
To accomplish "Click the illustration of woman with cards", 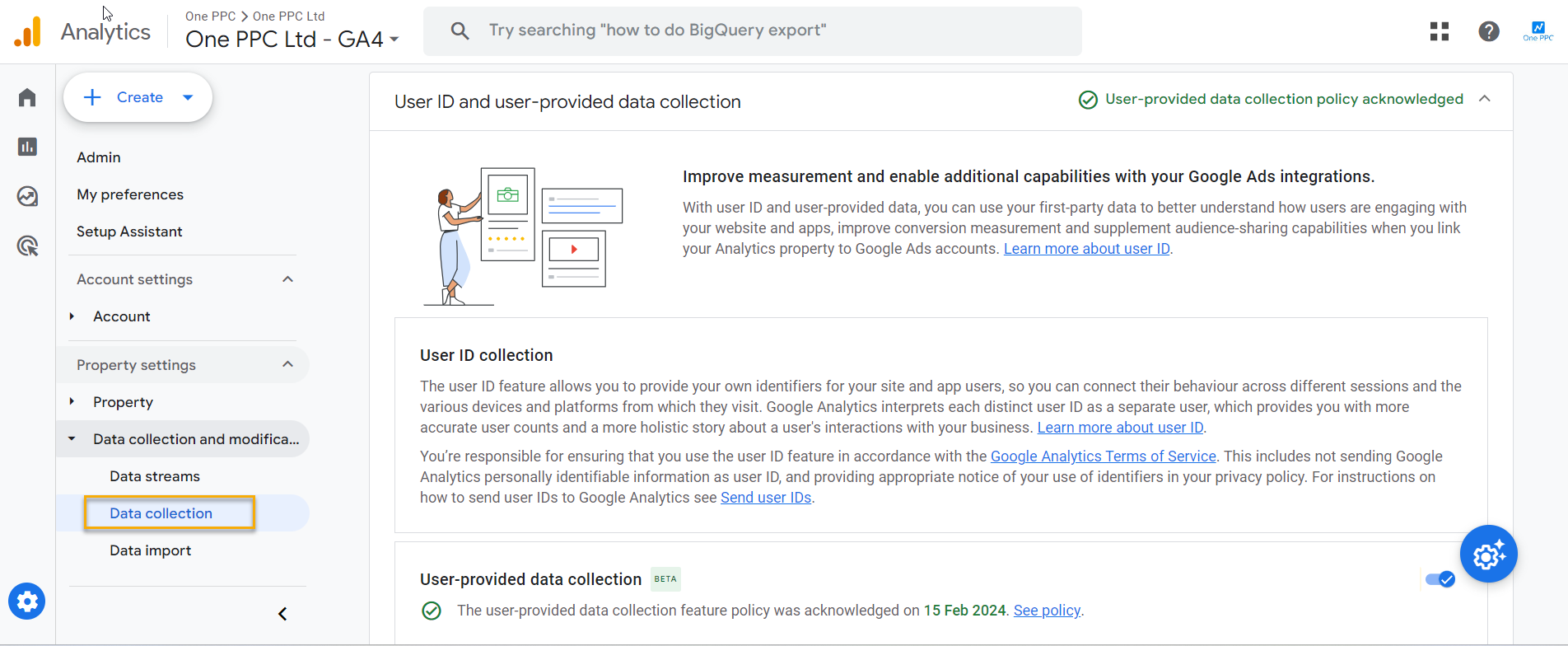I will [523, 236].
